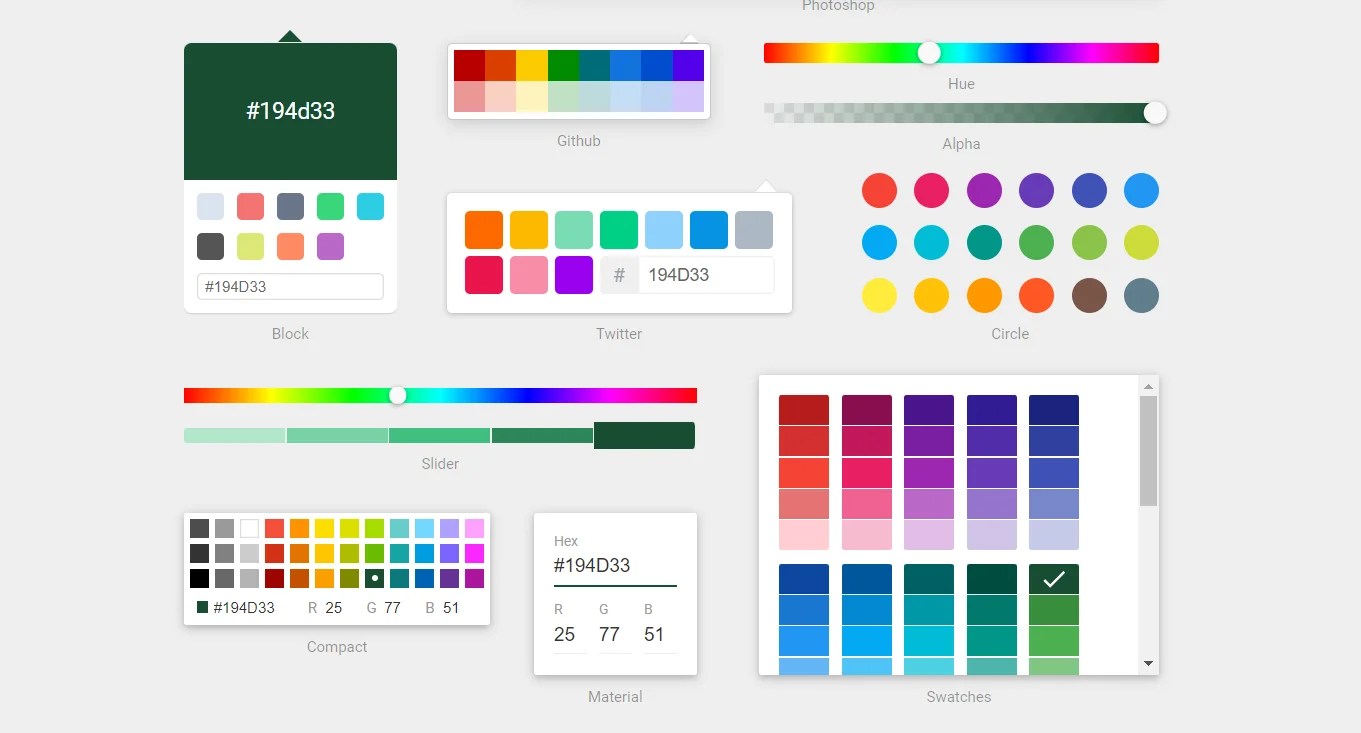Image resolution: width=1361 pixels, height=733 pixels.
Task: Click the scrollbar up arrow in Swatches panel
Action: [x=1148, y=386]
